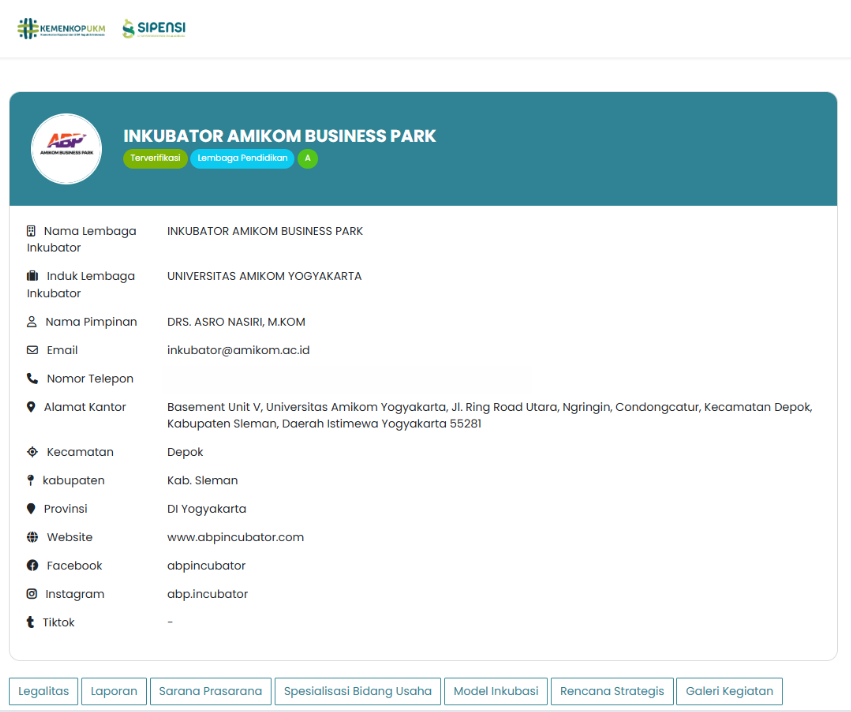This screenshot has height=712, width=851.
Task: Click the SIPENSI logo in header
Action: 153,28
